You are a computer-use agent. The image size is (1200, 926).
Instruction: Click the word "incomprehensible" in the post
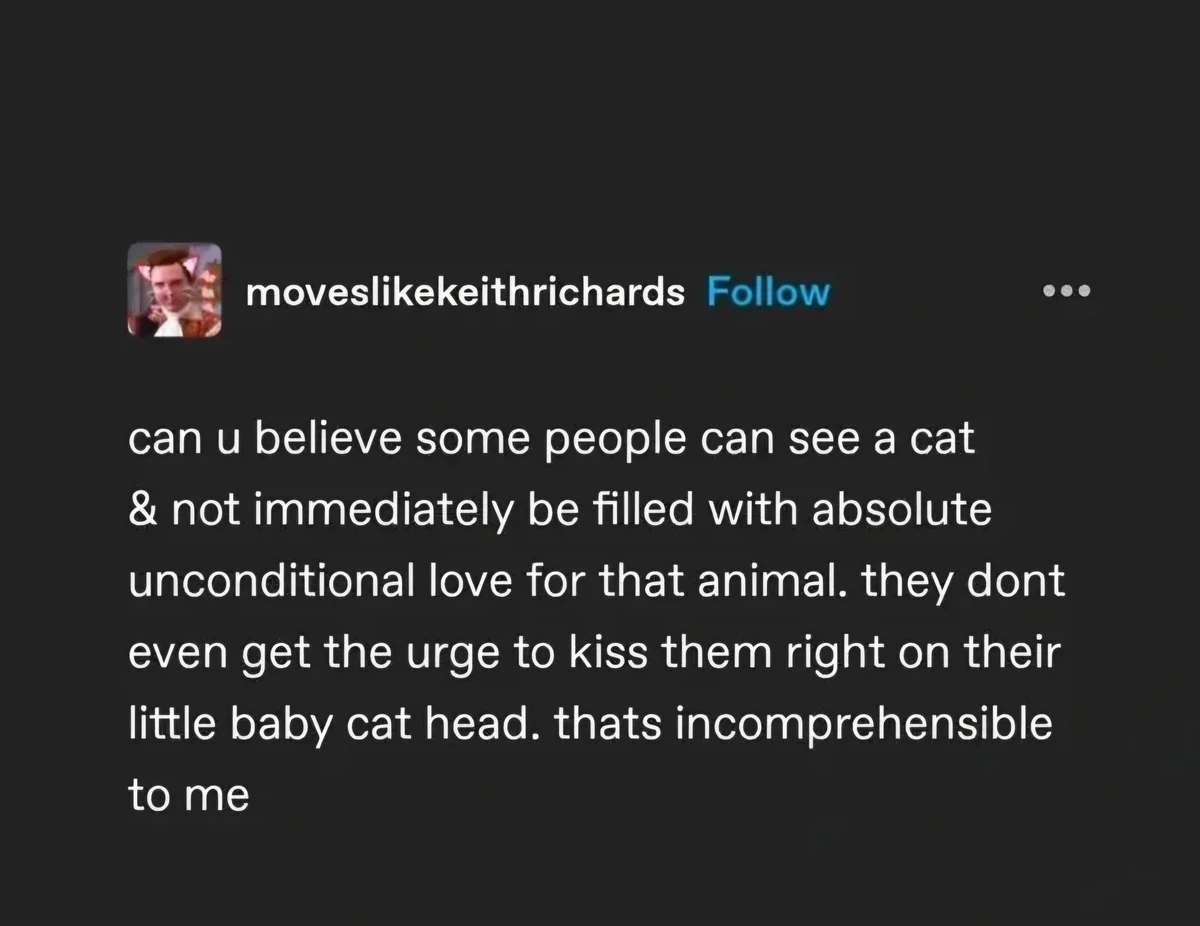coord(864,724)
